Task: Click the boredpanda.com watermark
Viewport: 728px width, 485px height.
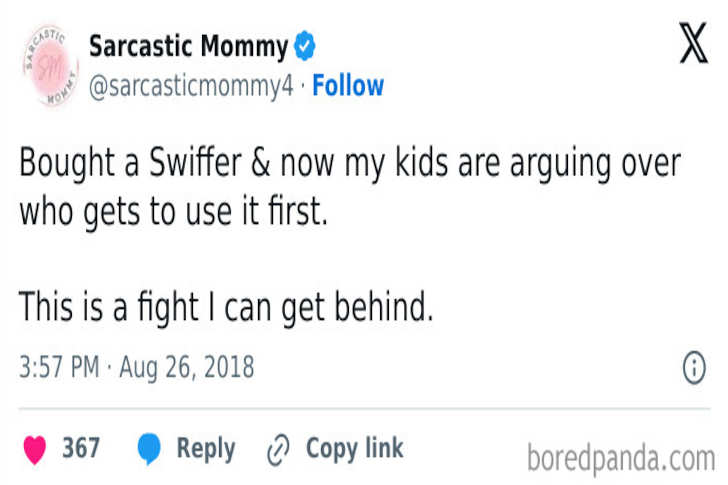Action: point(620,457)
